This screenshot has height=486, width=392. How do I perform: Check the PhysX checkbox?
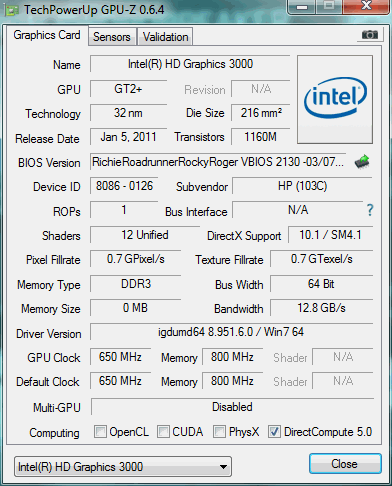[219, 431]
